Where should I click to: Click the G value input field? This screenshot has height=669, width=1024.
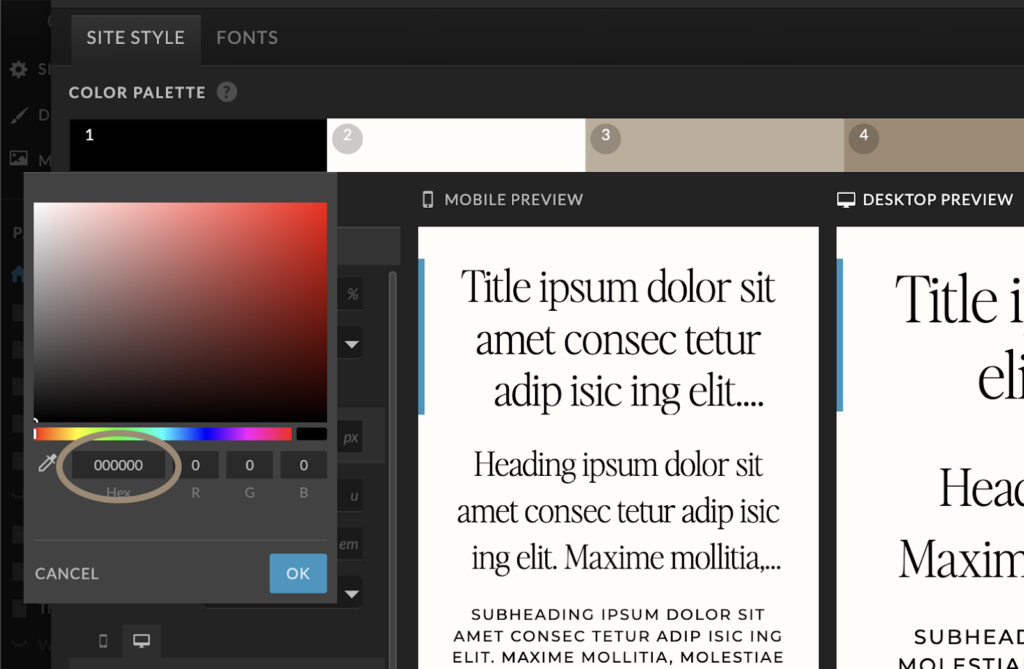(x=249, y=465)
